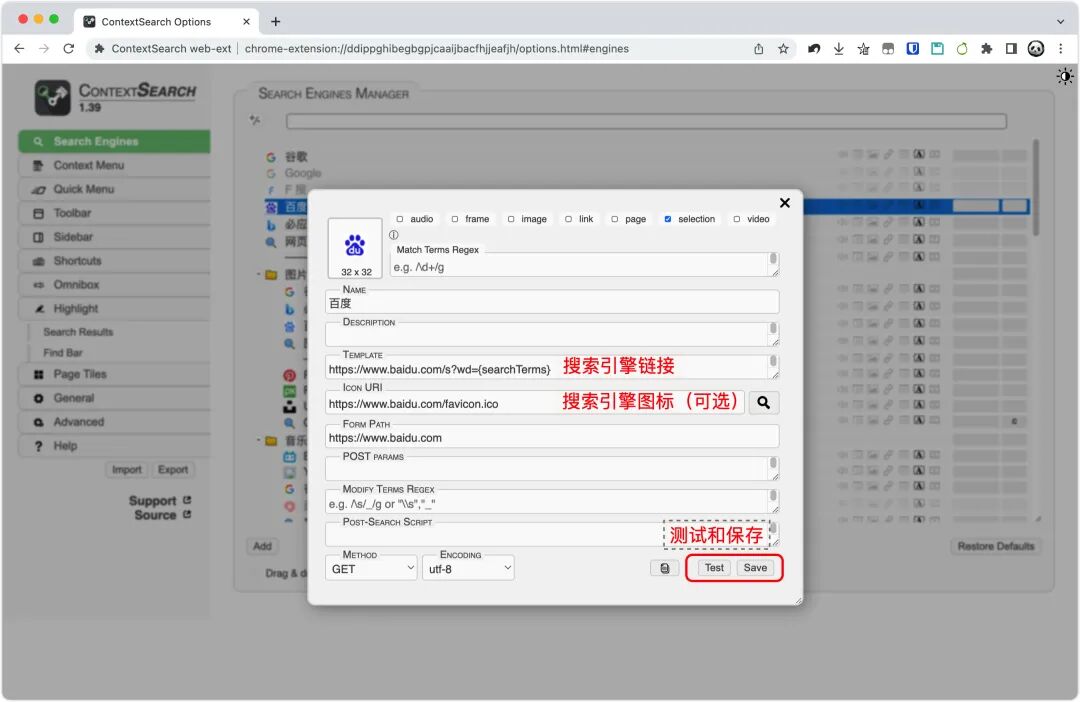The height and width of the screenshot is (702, 1080).
Task: Open the Advanced settings section
Action: (x=114, y=422)
